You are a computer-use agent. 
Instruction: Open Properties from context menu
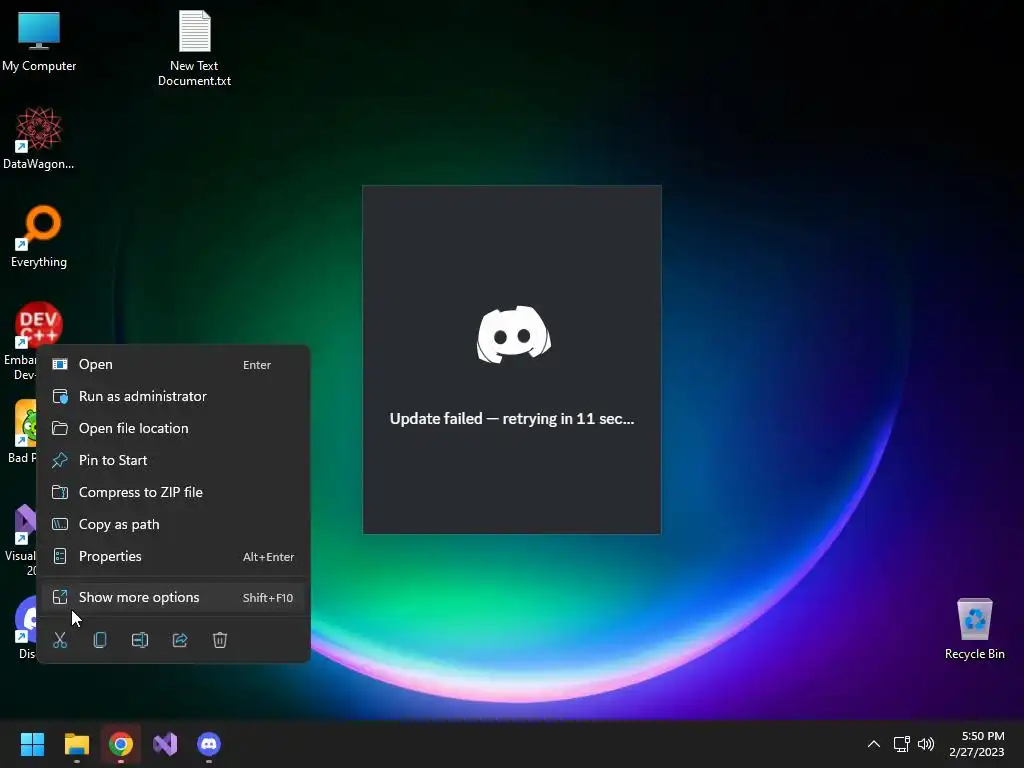coord(173,556)
